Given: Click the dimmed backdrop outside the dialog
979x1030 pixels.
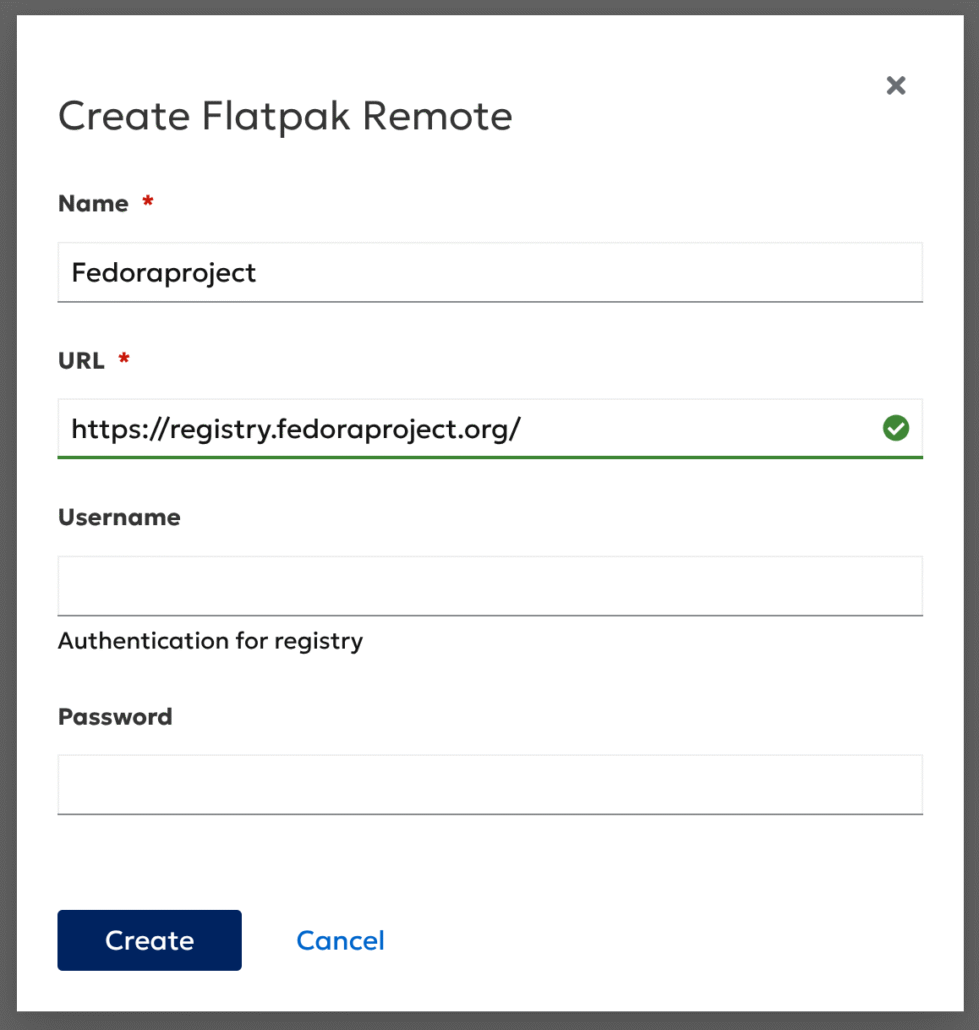Looking at the screenshot, I should point(7,500).
